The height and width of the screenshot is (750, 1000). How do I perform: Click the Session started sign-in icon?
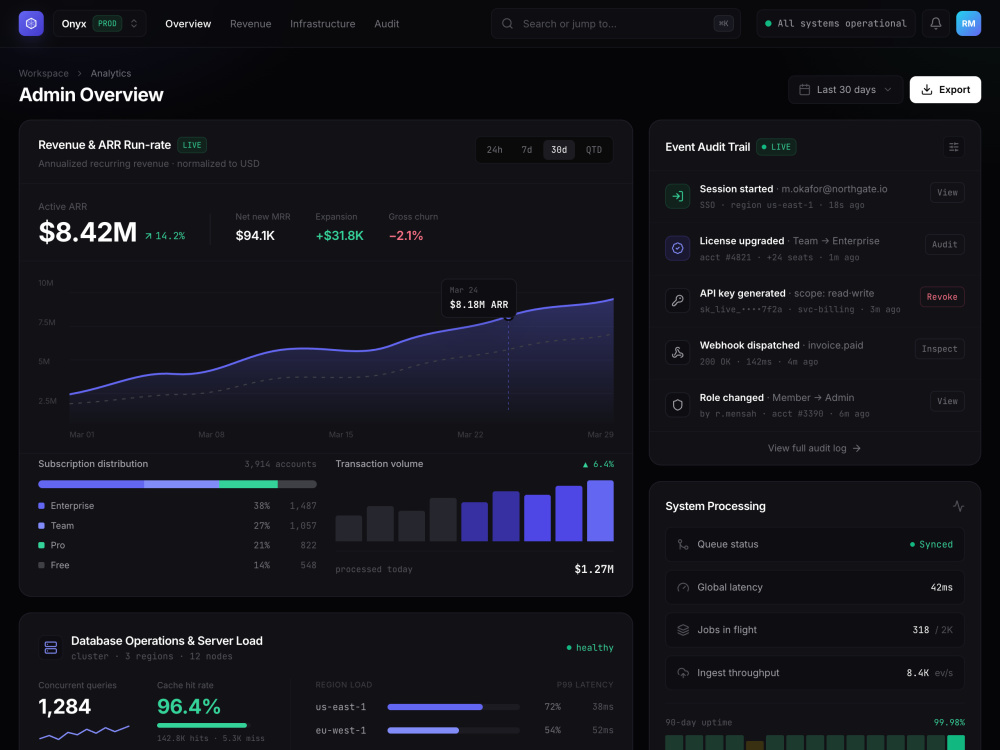pyautogui.click(x=677, y=196)
